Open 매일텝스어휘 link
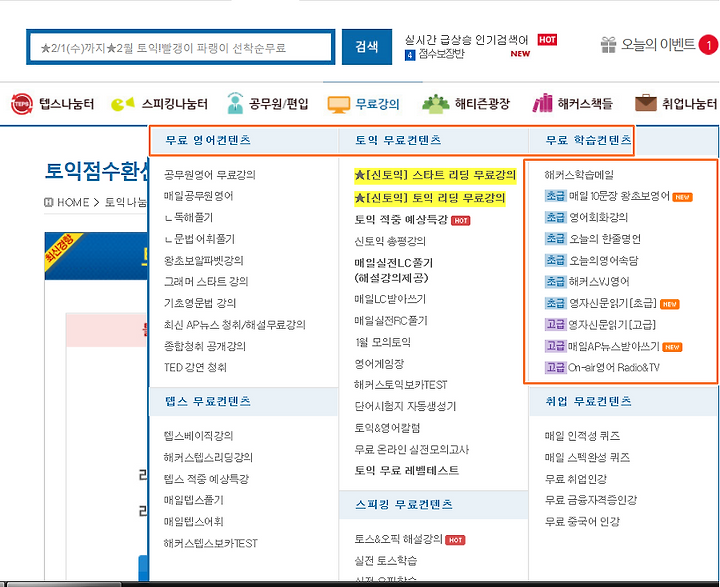Viewport: 720px width, 587px height. [193, 522]
